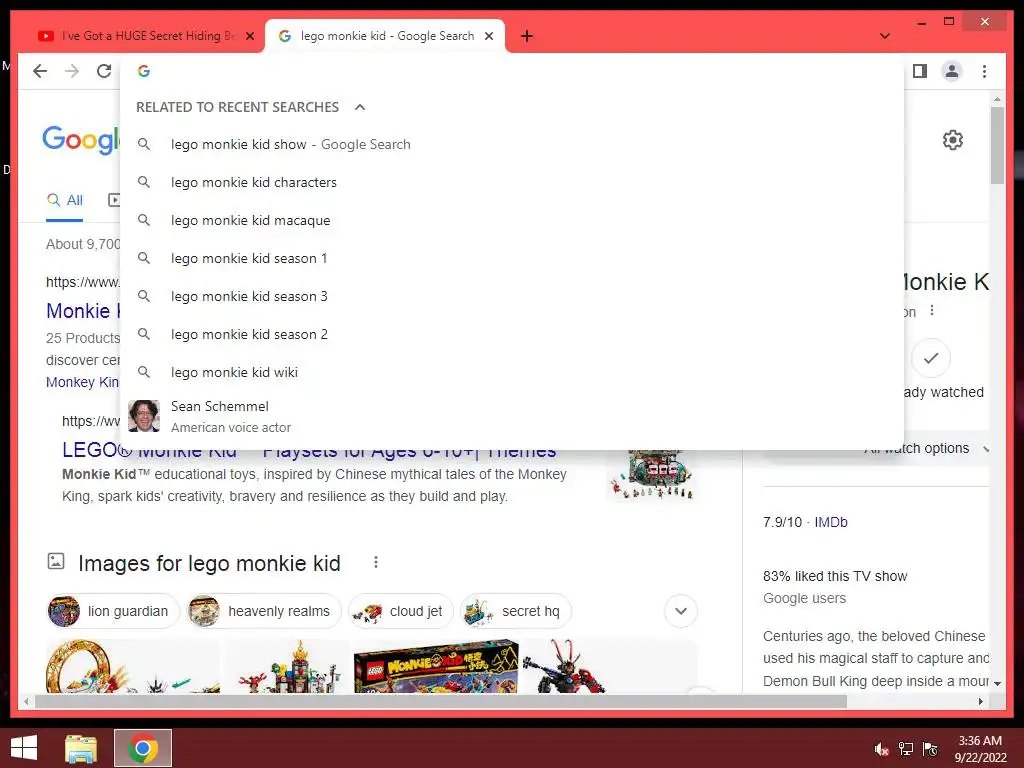Choose suggestion lego monkie kid wiki
1024x768 pixels.
512,372
